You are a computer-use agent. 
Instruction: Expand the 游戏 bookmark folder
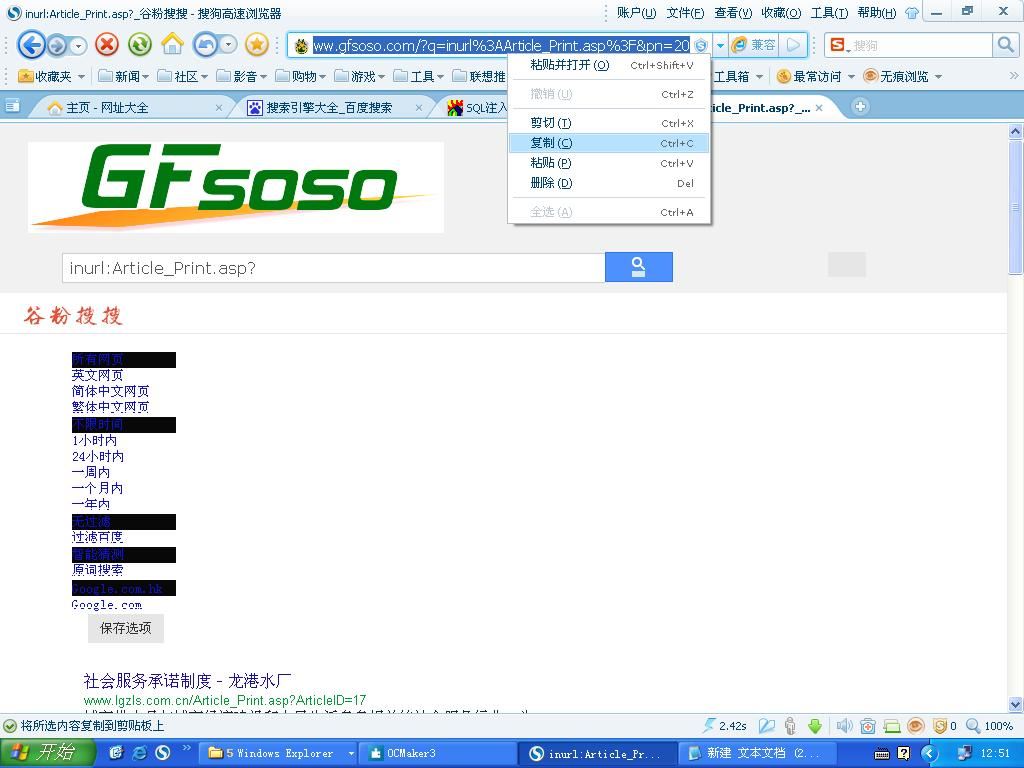click(359, 76)
